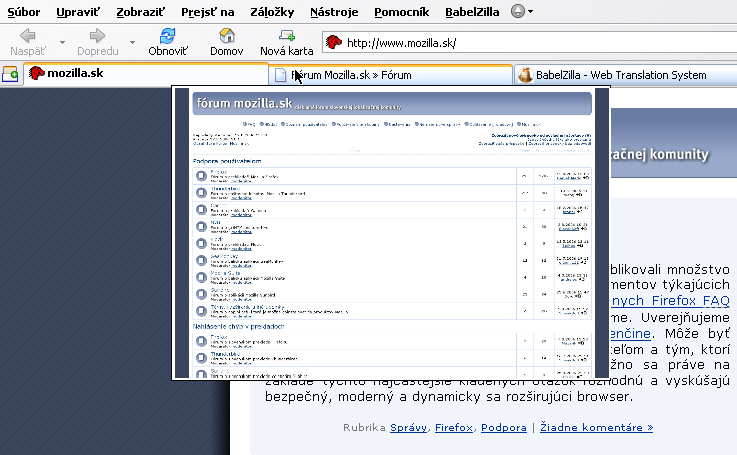
Task: Open the BabelZilla menu
Action: pos(472,12)
